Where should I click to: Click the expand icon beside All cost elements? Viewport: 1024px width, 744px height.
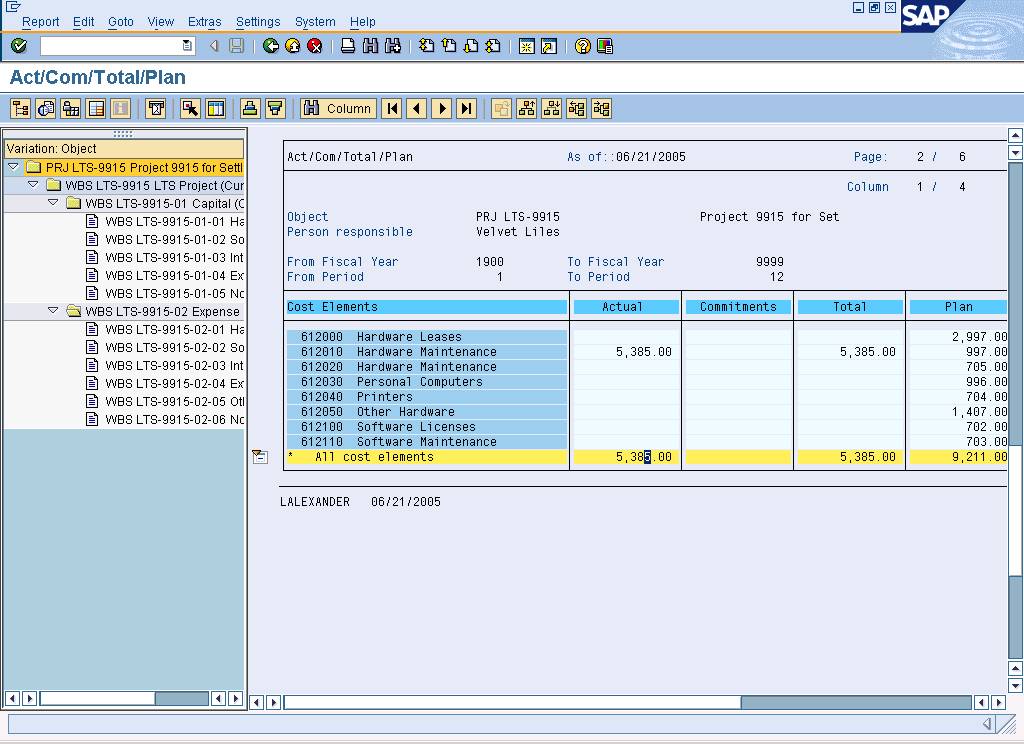coord(260,456)
